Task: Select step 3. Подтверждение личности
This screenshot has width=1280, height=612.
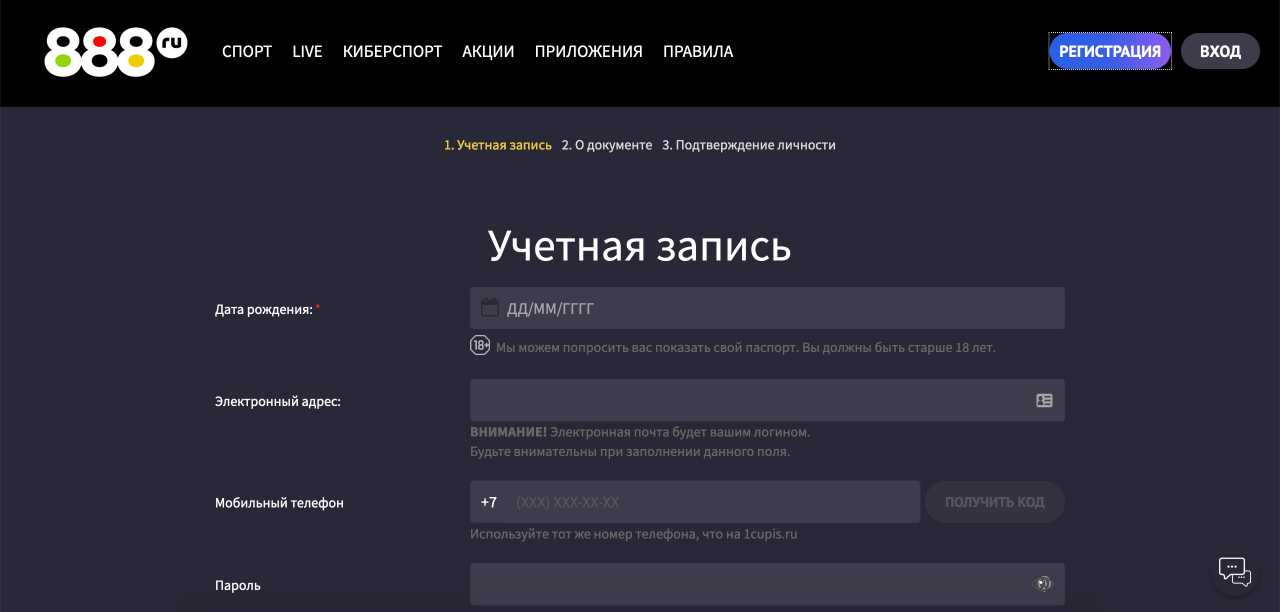Action: tap(749, 145)
